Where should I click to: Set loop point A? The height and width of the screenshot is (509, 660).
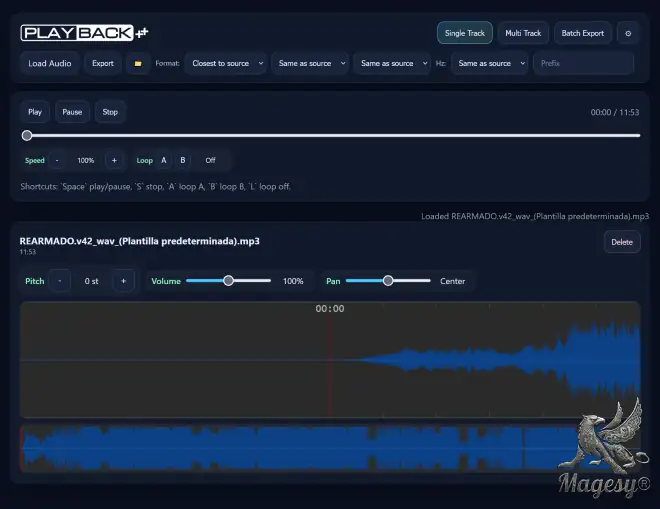[164, 160]
